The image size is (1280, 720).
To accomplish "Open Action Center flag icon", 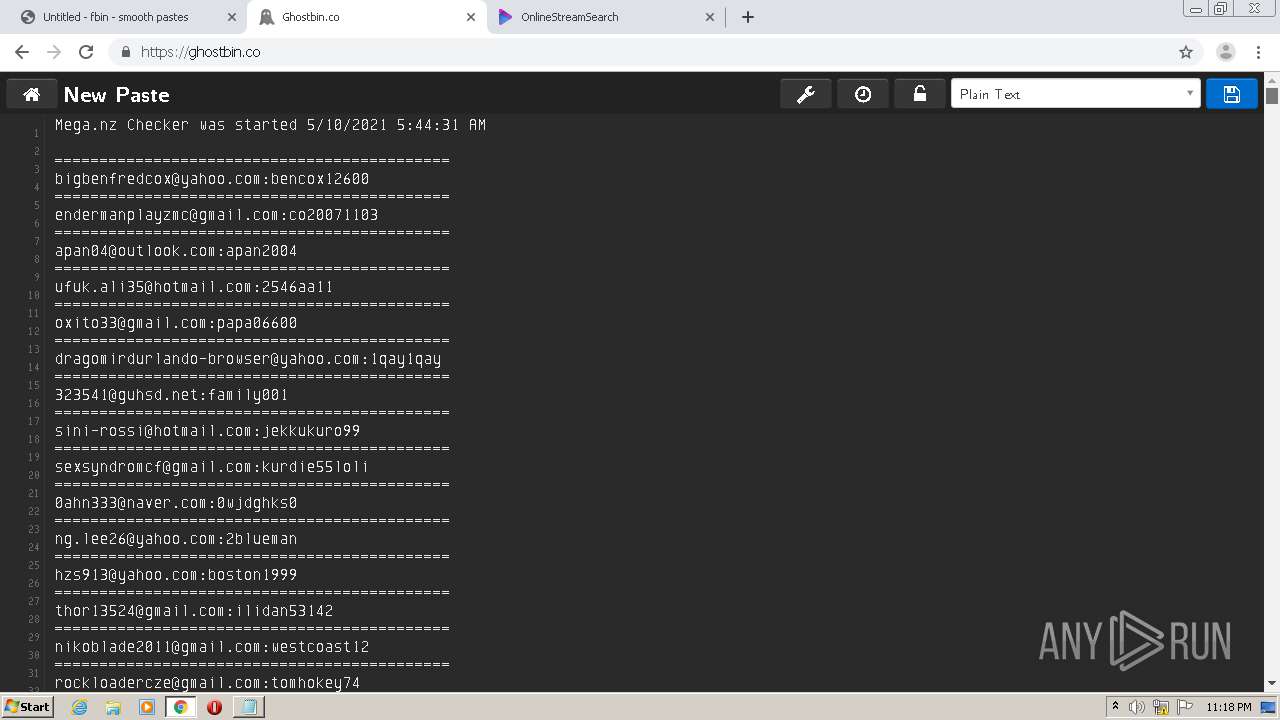I will (x=1184, y=707).
